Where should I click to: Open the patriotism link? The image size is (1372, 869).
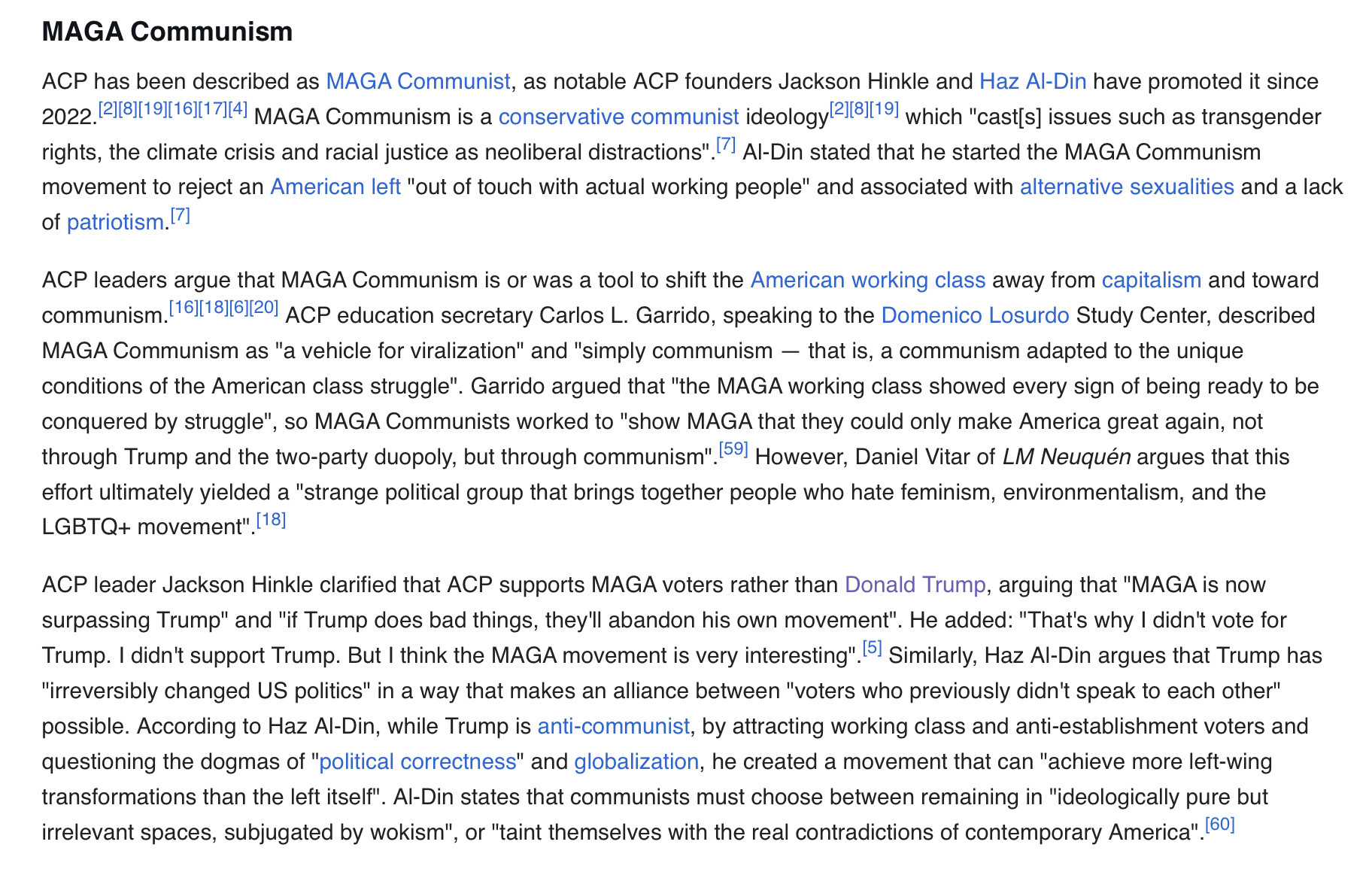pos(115,222)
